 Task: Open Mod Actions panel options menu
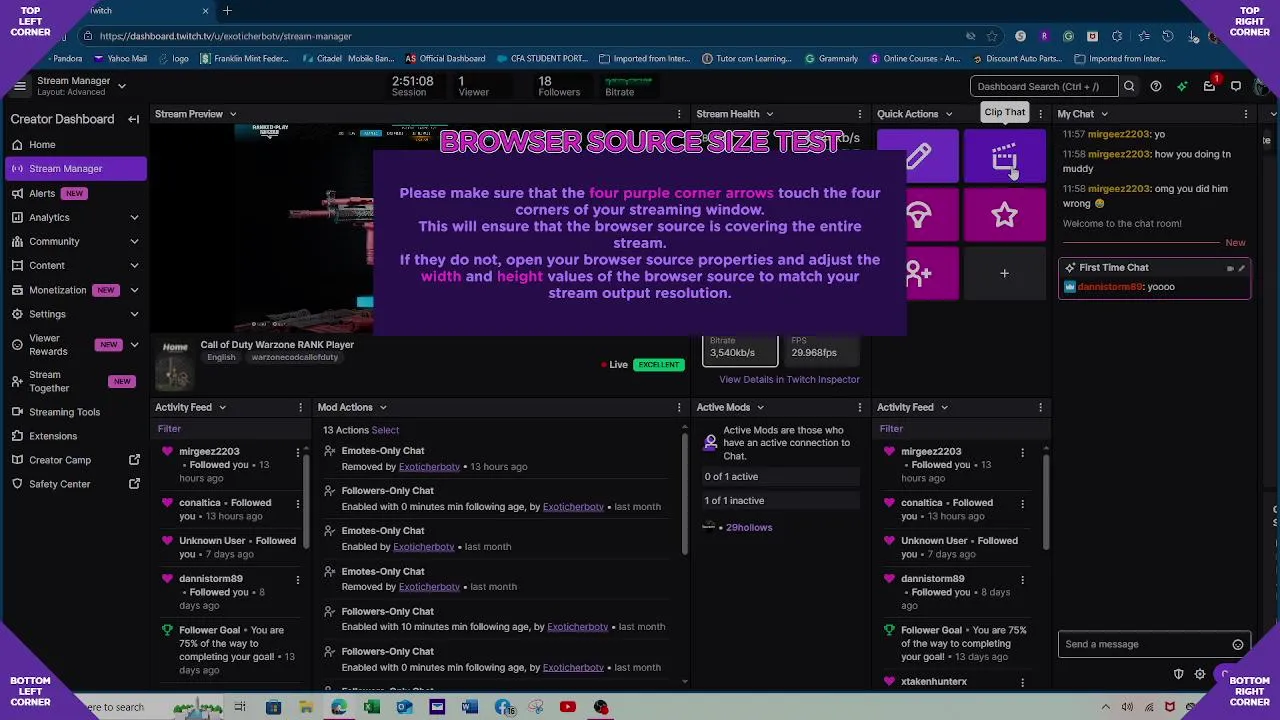(679, 407)
